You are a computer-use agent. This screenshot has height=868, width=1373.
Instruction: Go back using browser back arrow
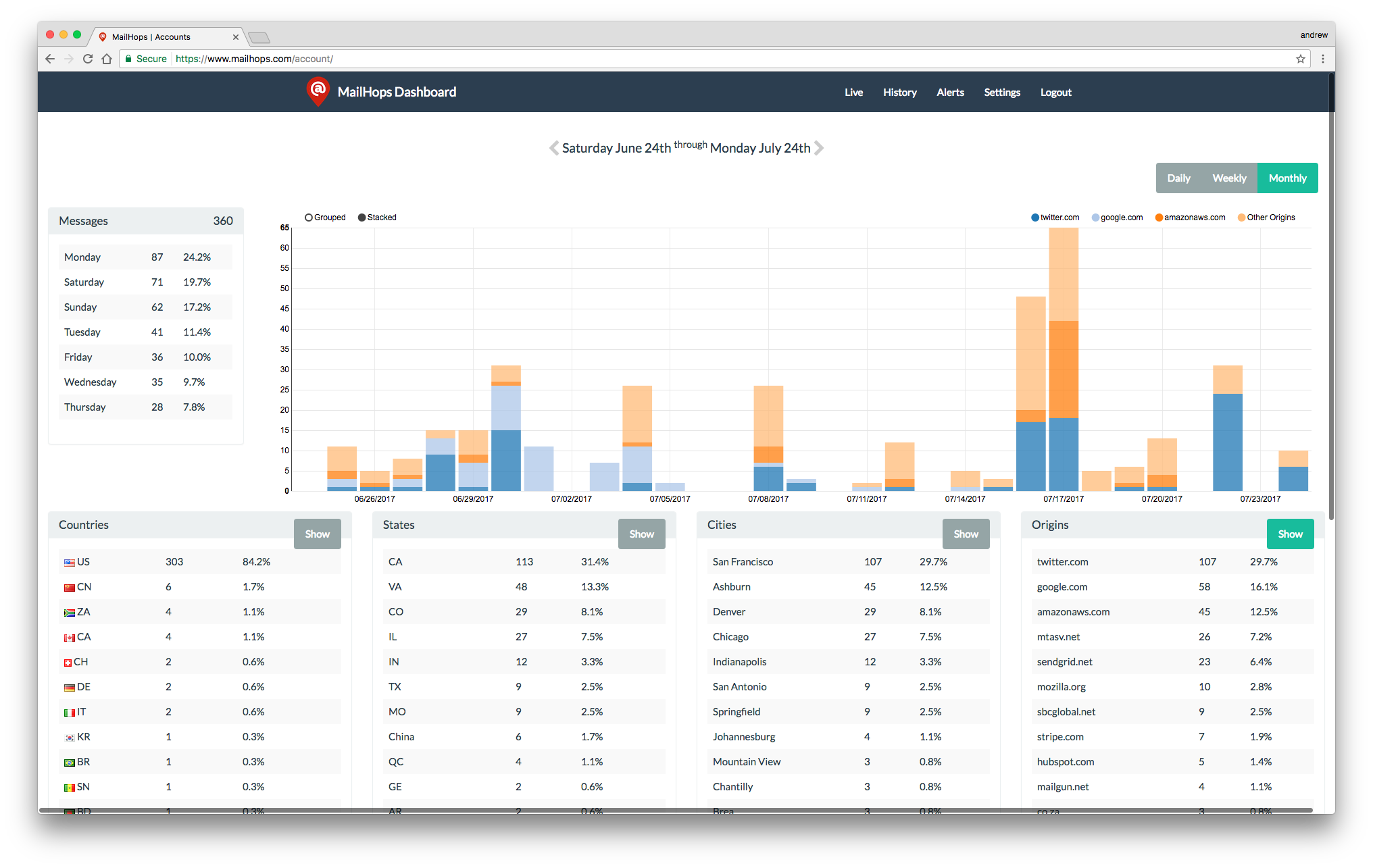pos(50,59)
